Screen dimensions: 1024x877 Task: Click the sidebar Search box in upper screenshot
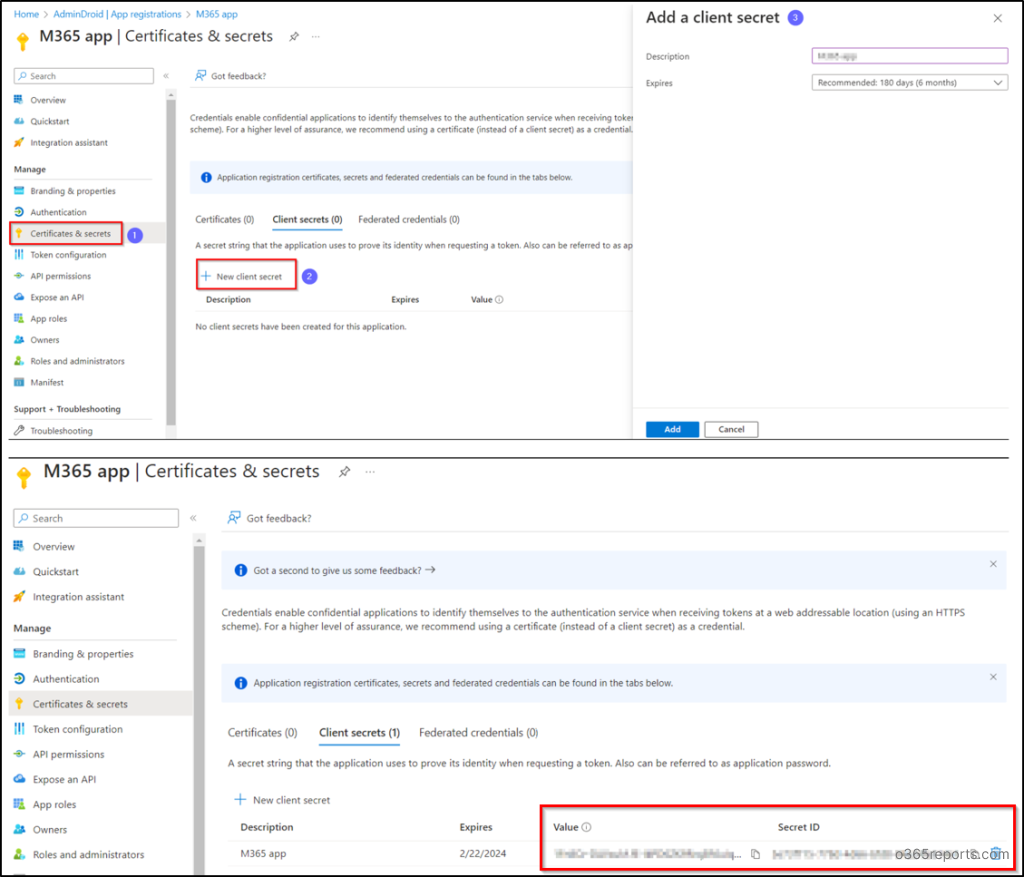coord(84,76)
